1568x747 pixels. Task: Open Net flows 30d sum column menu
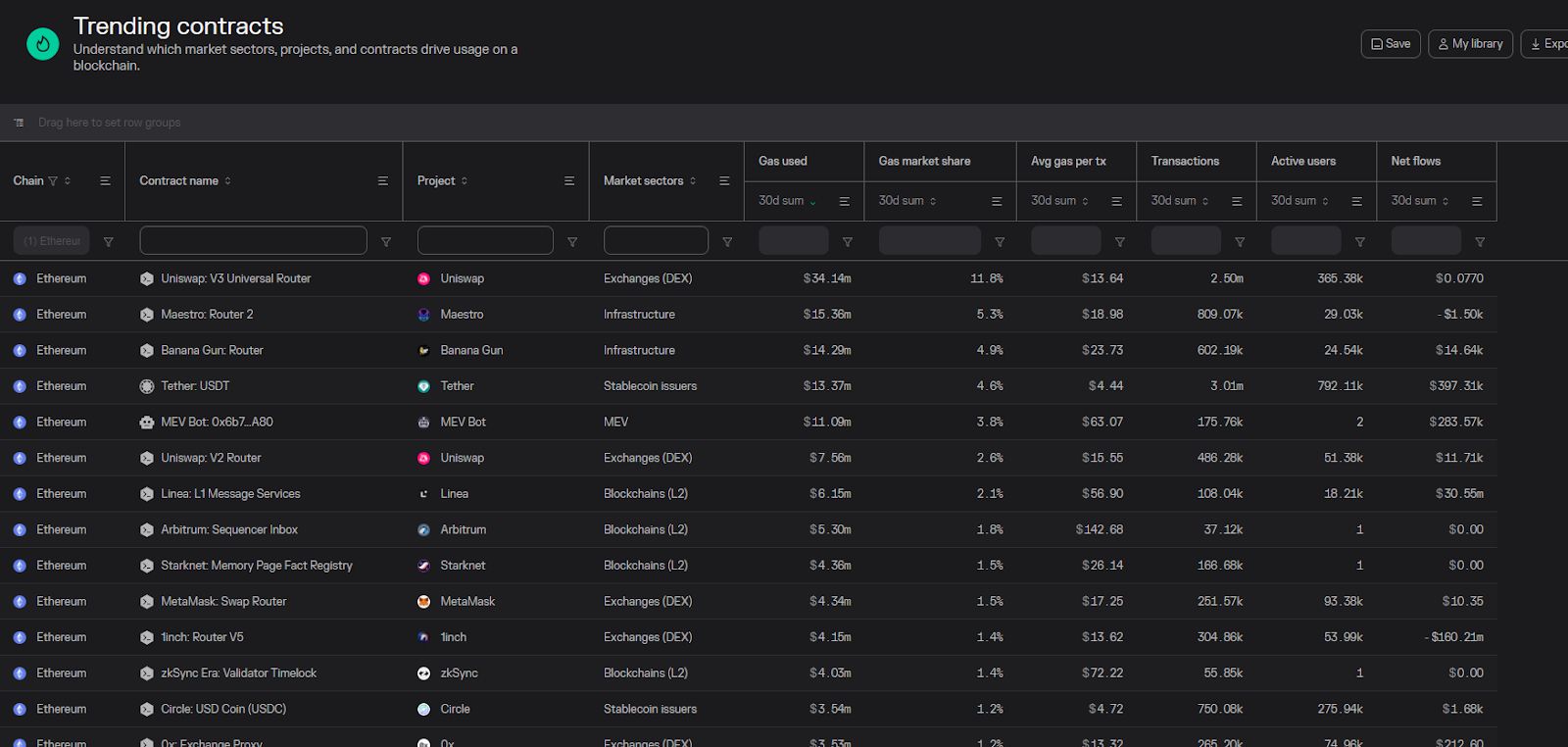(x=1477, y=201)
